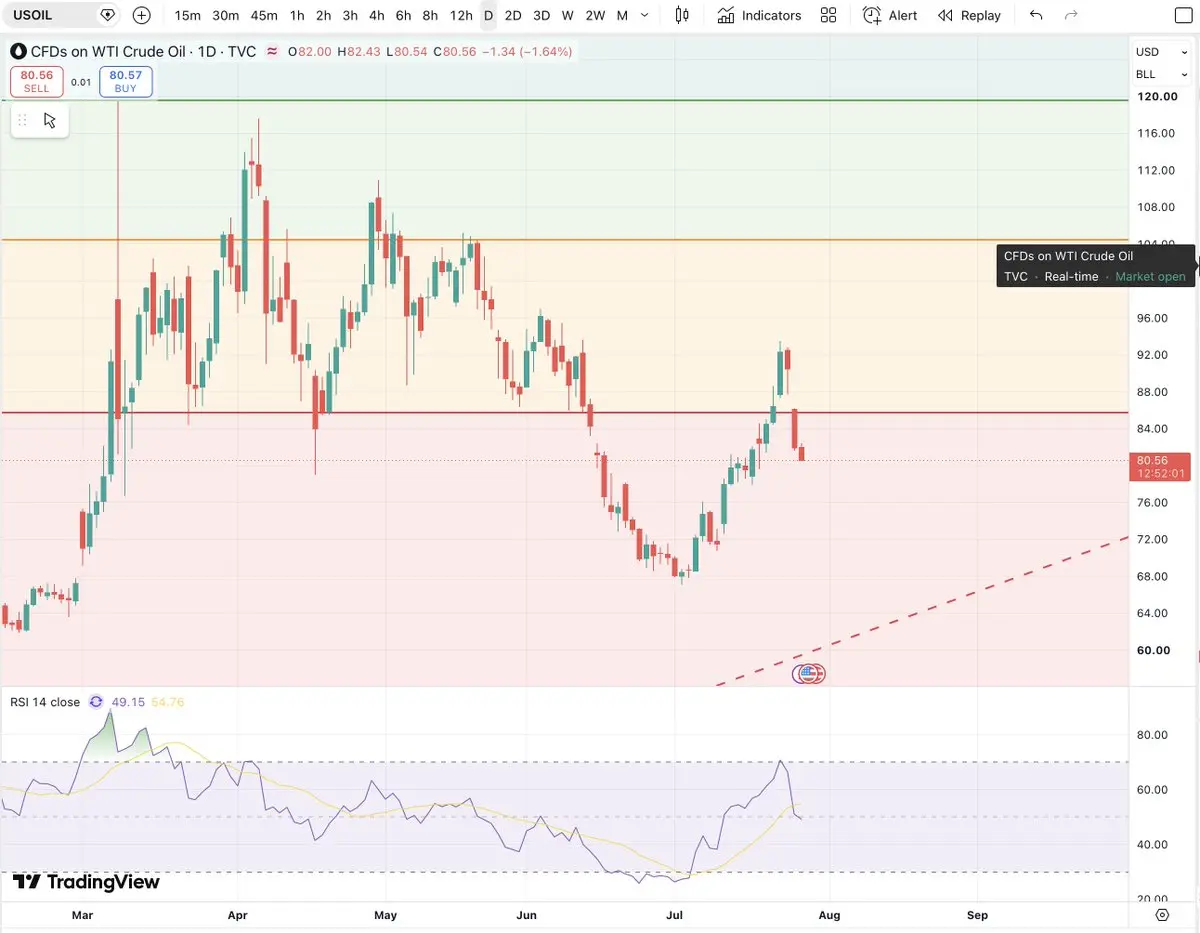Undo the last chart action

1036,15
